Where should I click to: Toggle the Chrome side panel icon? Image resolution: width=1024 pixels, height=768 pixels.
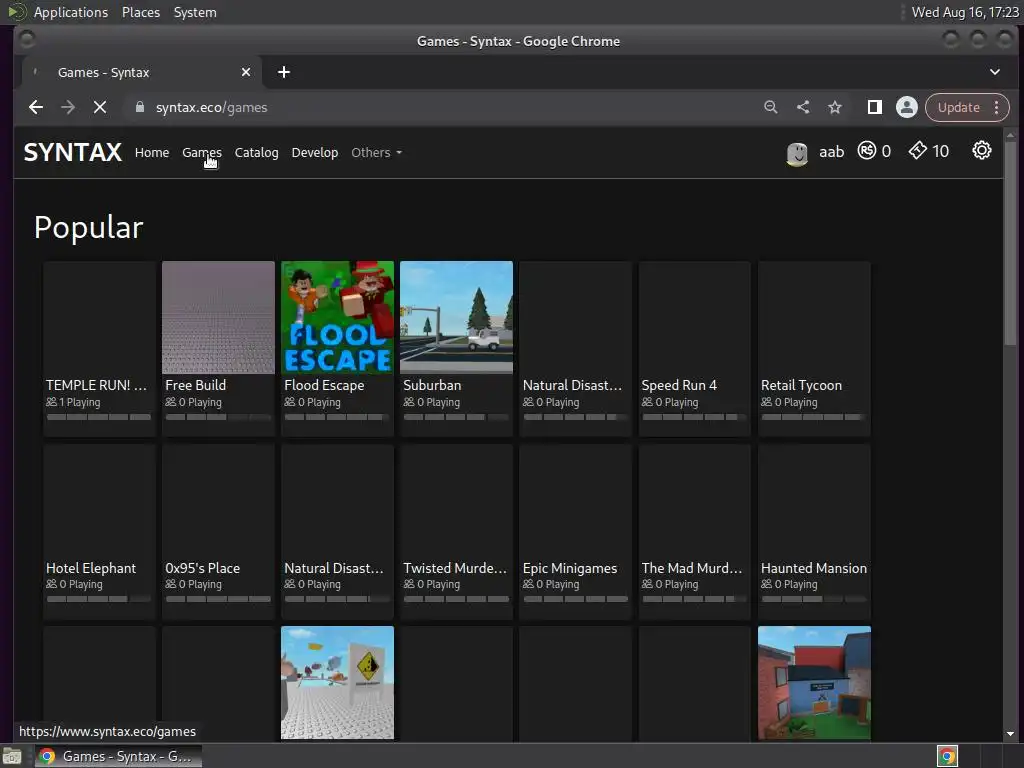pyautogui.click(x=874, y=107)
